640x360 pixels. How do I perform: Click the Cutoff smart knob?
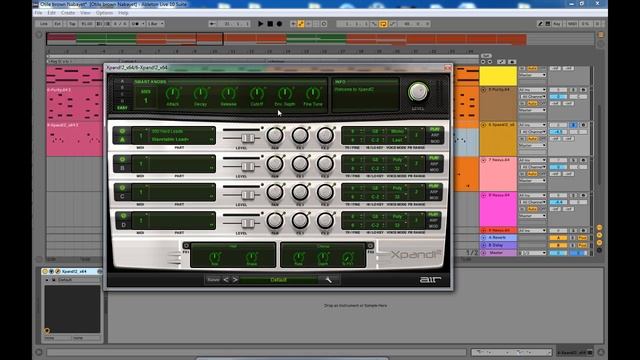257,94
